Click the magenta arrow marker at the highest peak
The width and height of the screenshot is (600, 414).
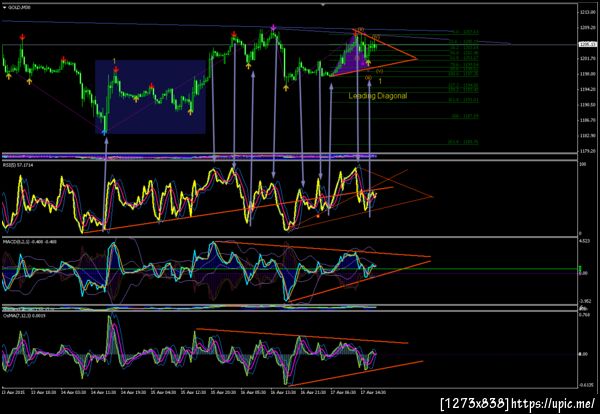(273, 28)
